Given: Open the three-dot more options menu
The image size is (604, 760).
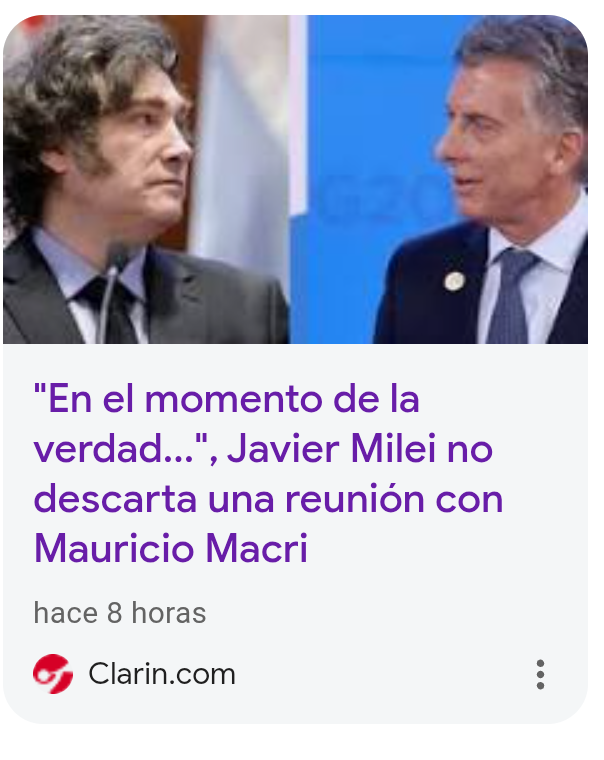Looking at the screenshot, I should click(x=540, y=674).
